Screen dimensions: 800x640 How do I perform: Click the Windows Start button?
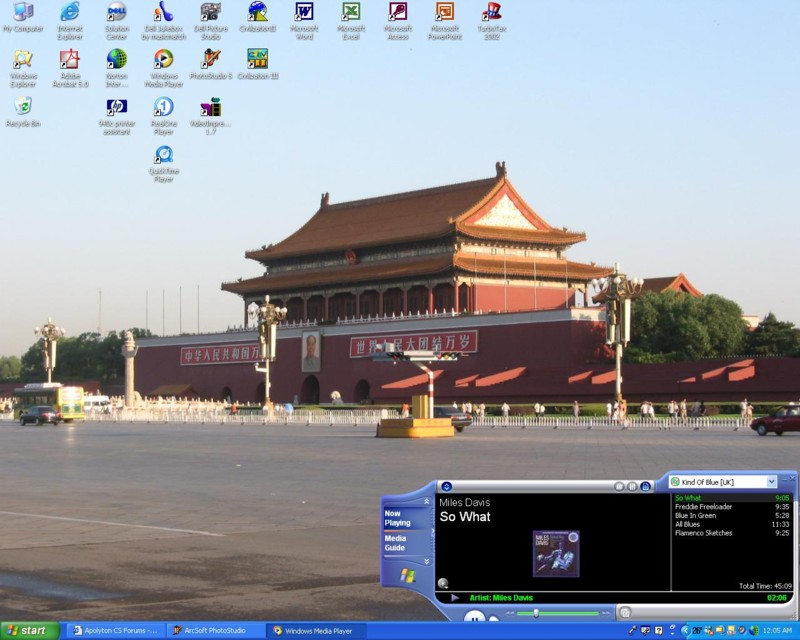30,631
